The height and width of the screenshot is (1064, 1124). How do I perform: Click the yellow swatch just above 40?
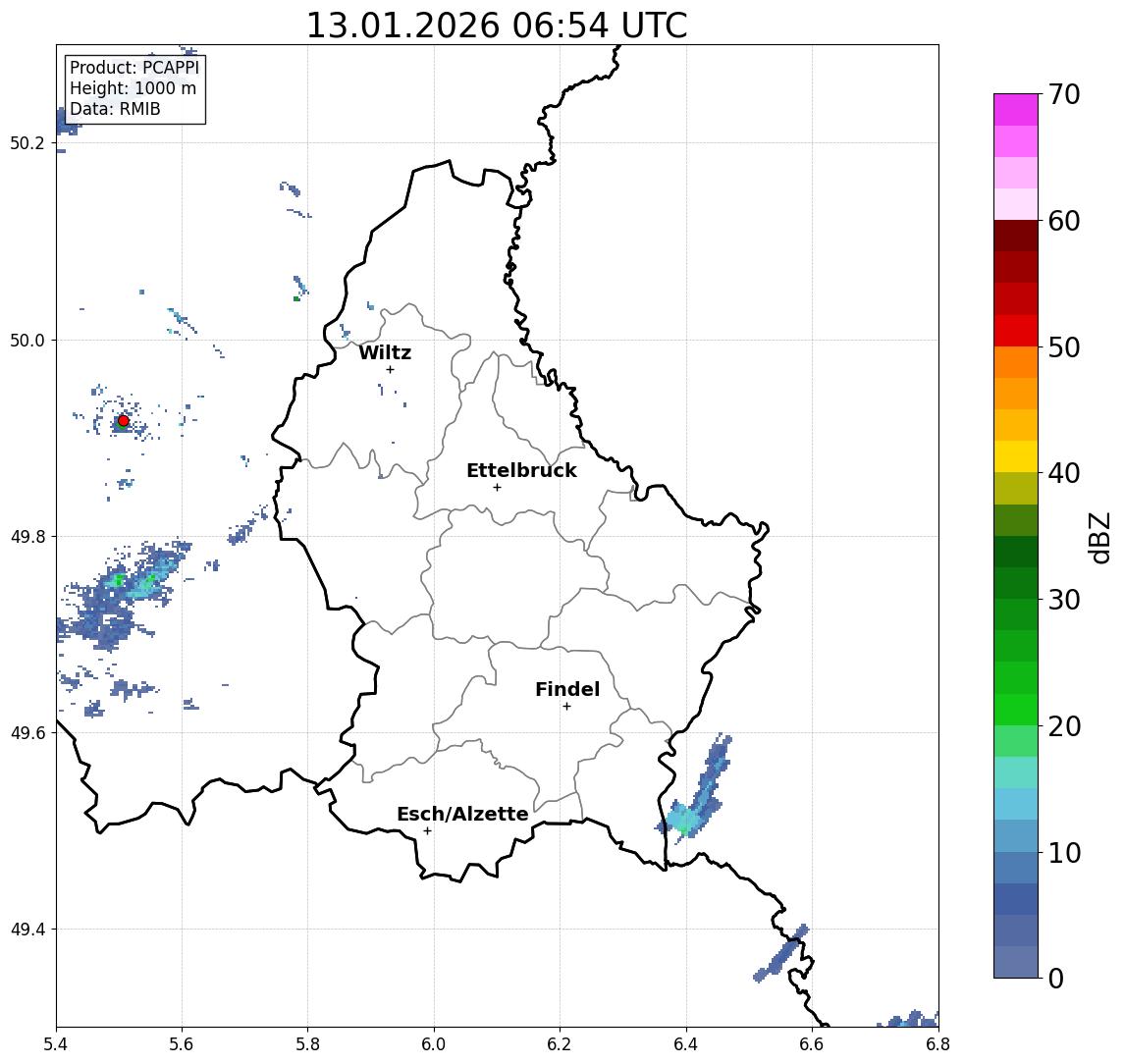coord(1016,456)
